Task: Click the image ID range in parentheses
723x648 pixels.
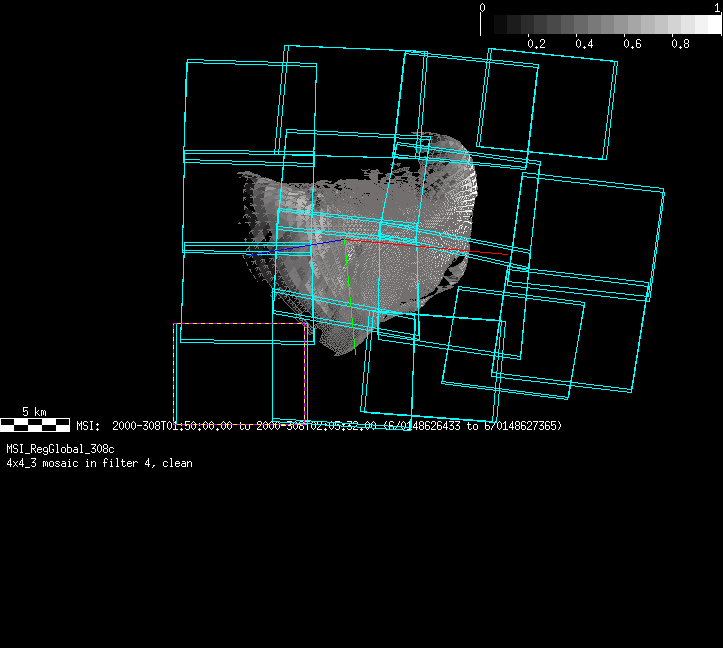Action: pyautogui.click(x=472, y=426)
